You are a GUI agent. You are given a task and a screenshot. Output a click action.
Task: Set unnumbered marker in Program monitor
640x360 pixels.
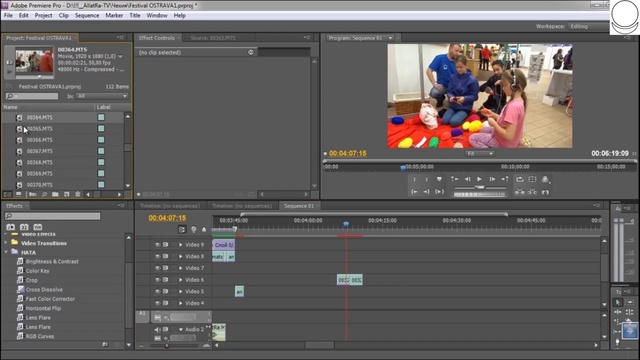coord(439,179)
